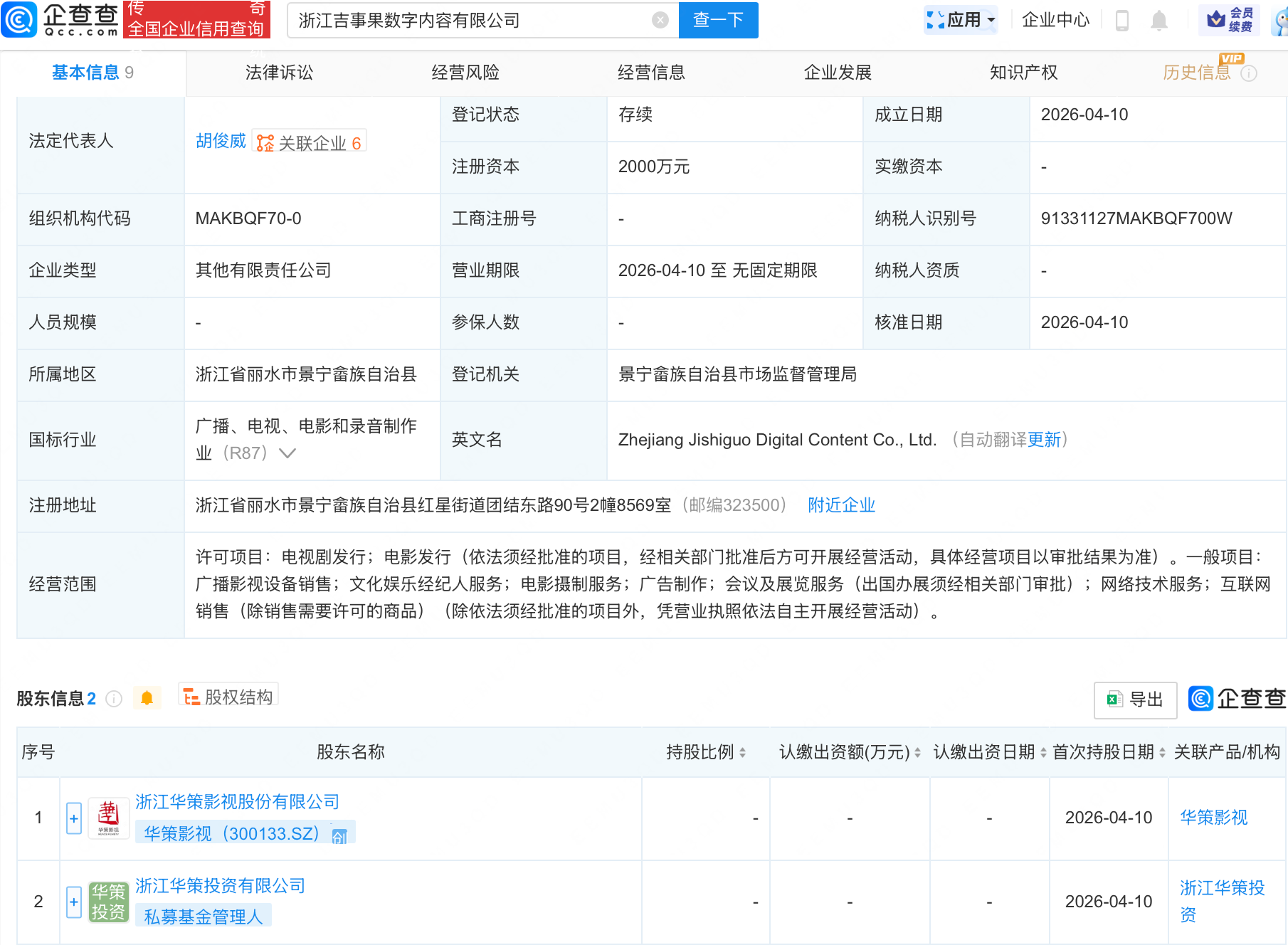Click the shareholder info alert bell icon

147,698
